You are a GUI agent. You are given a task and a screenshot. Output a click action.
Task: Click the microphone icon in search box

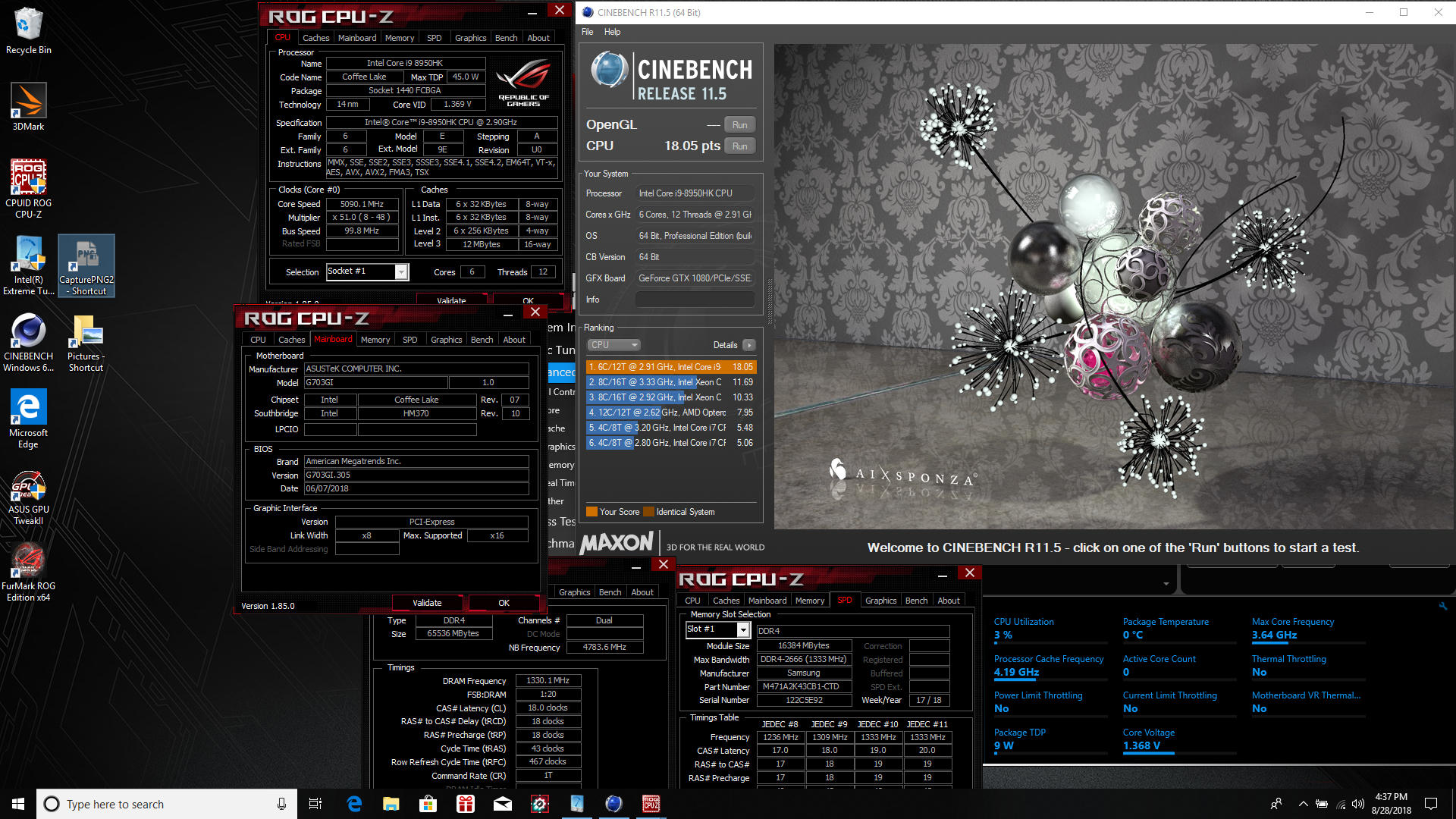coord(281,804)
